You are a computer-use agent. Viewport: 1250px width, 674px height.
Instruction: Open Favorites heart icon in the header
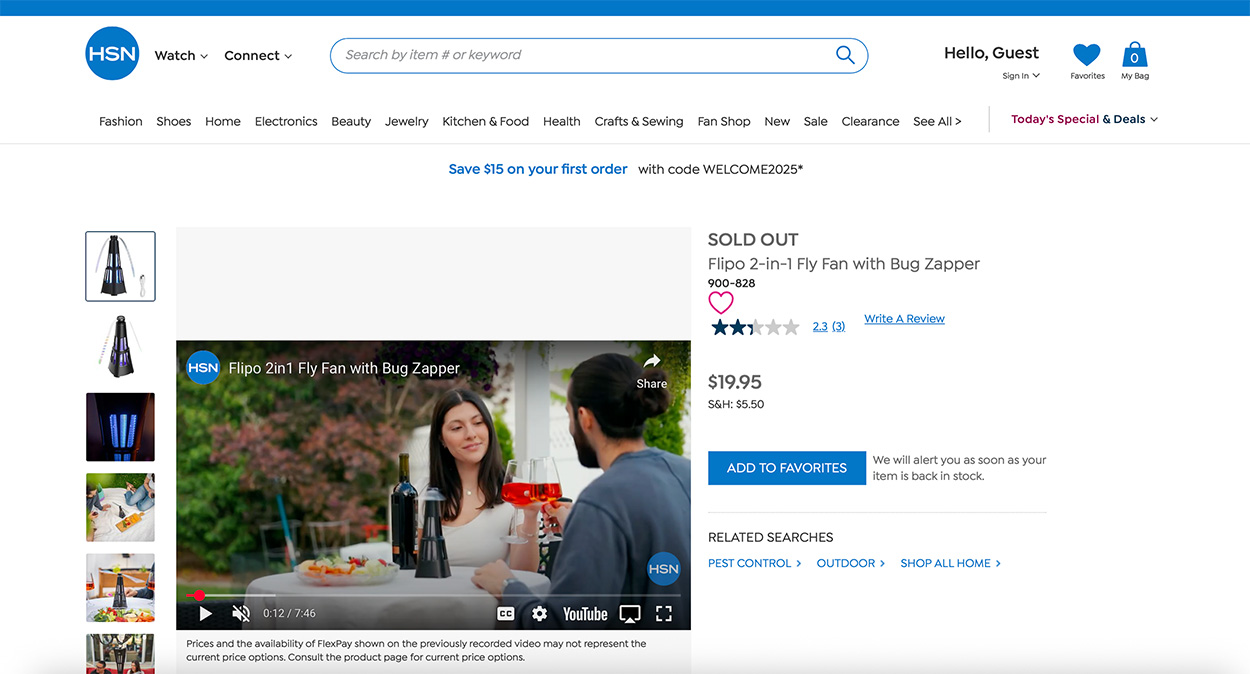tap(1087, 55)
